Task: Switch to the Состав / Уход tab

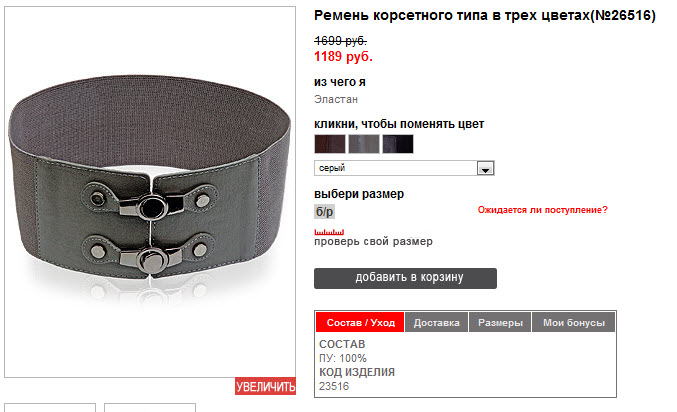Action: pos(360,322)
